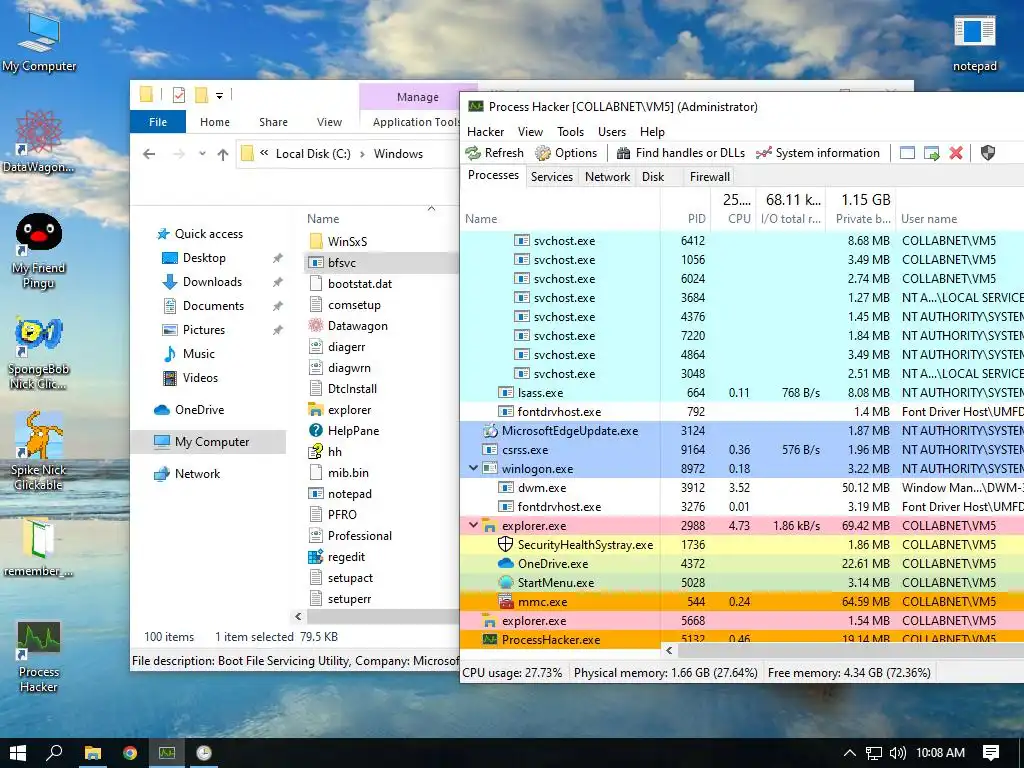Open My Friend Pingu desktop shortcut

(x=39, y=251)
